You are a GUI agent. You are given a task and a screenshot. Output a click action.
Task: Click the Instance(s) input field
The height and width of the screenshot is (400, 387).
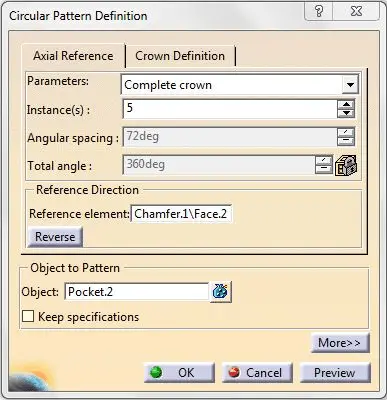coord(230,109)
